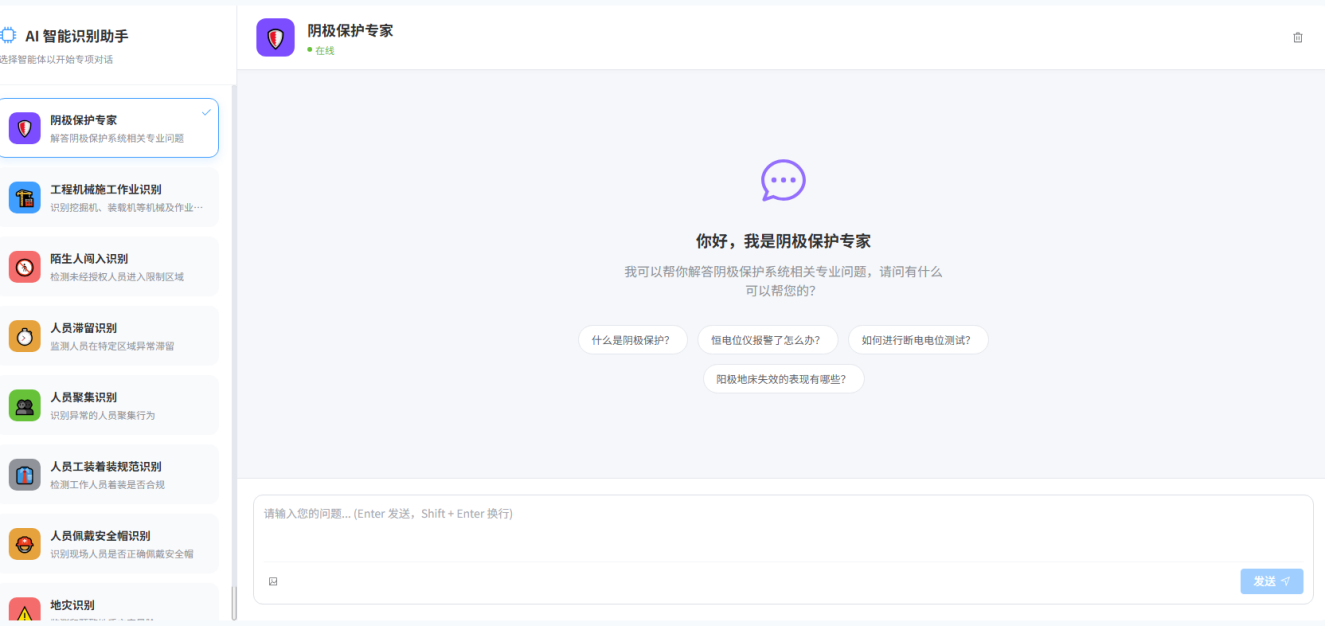This screenshot has width=1325, height=626.
Task: Focus the question input text area
Action: 783,528
